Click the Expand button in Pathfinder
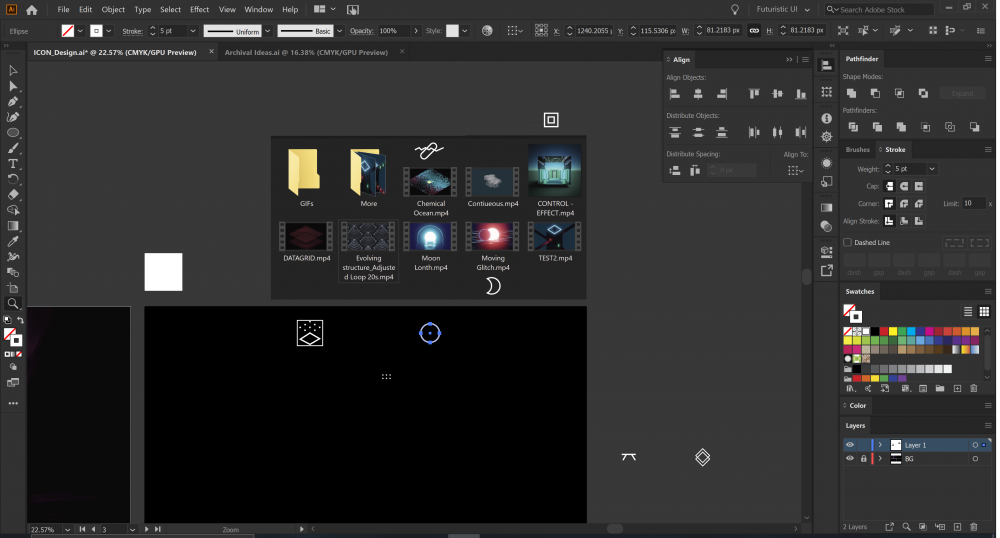 click(x=962, y=93)
